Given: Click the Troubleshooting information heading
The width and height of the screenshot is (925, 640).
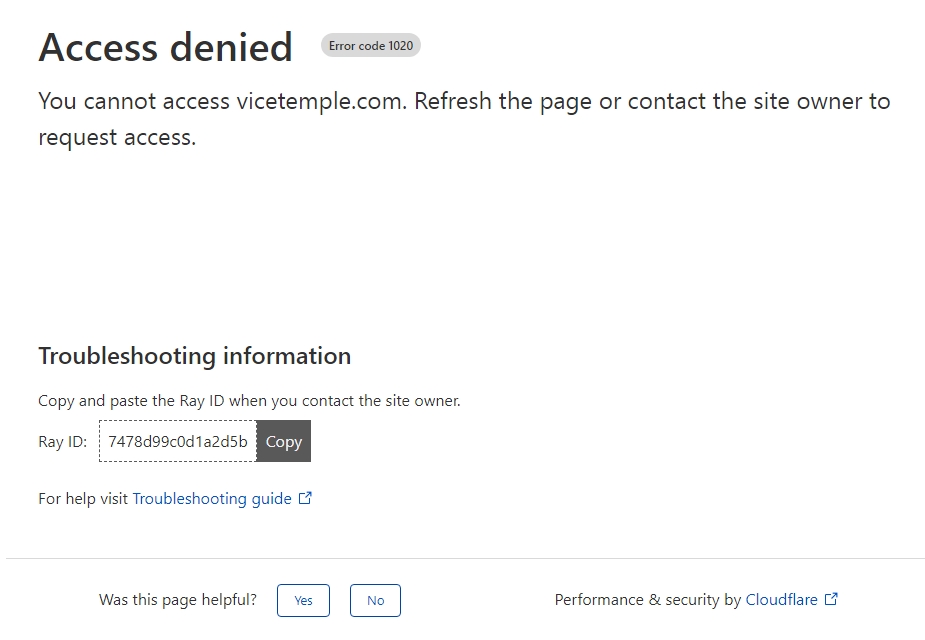Looking at the screenshot, I should (195, 356).
